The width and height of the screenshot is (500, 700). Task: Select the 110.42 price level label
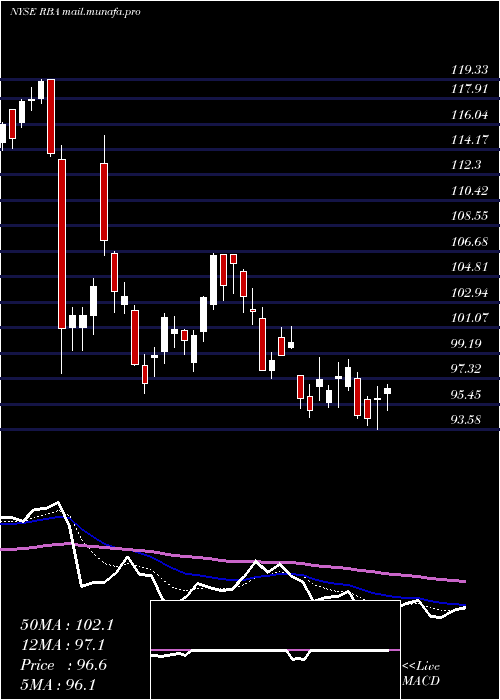[469, 191]
